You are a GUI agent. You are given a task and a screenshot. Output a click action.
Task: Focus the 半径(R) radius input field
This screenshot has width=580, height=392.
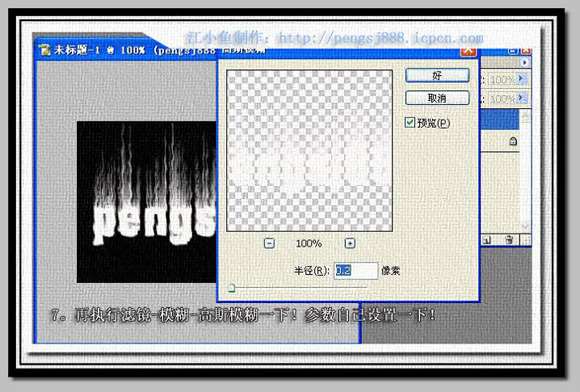355,271
